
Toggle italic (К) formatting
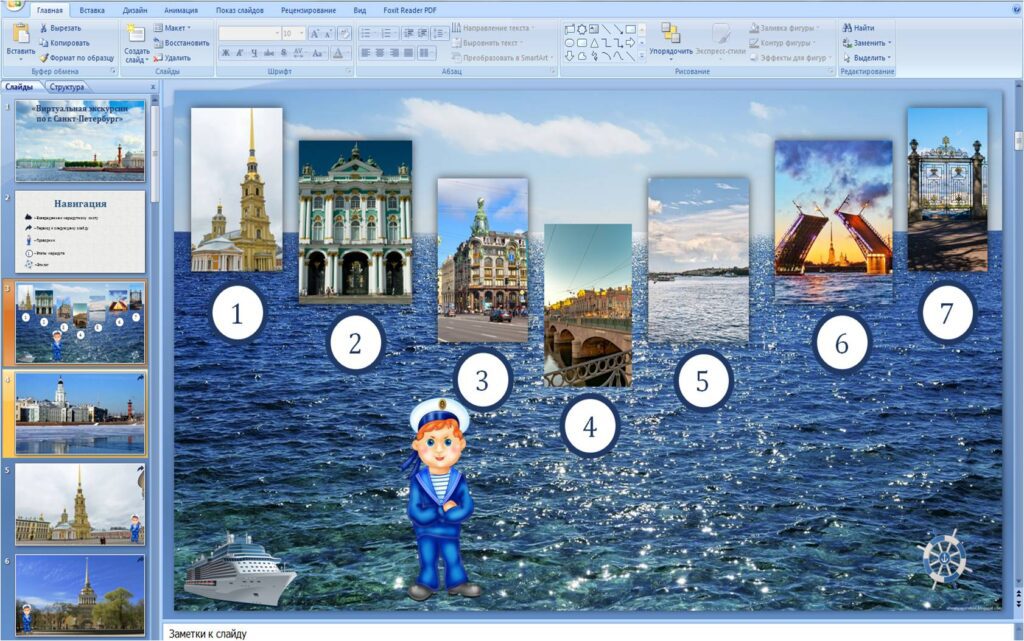(x=241, y=52)
